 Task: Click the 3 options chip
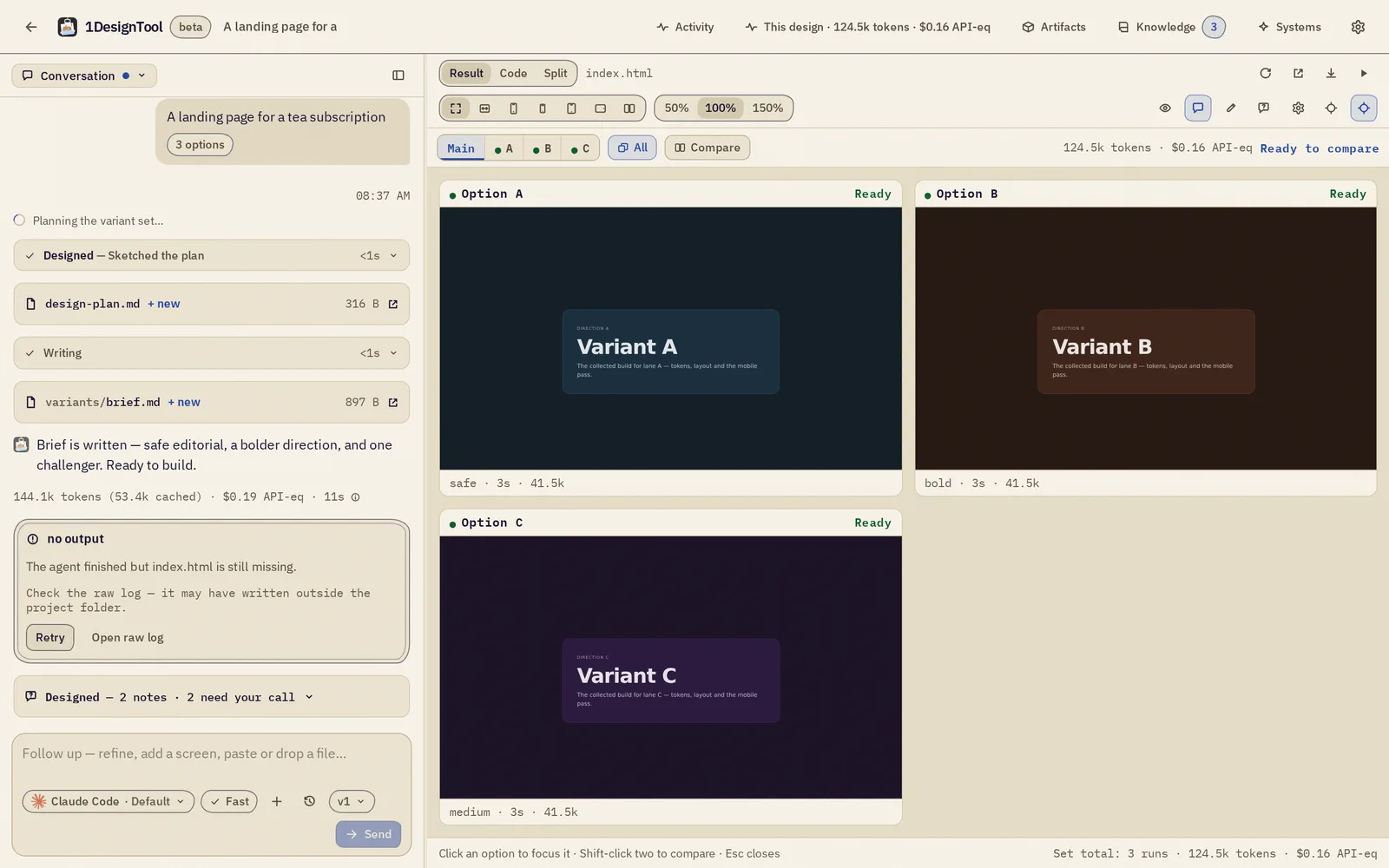tap(200, 145)
